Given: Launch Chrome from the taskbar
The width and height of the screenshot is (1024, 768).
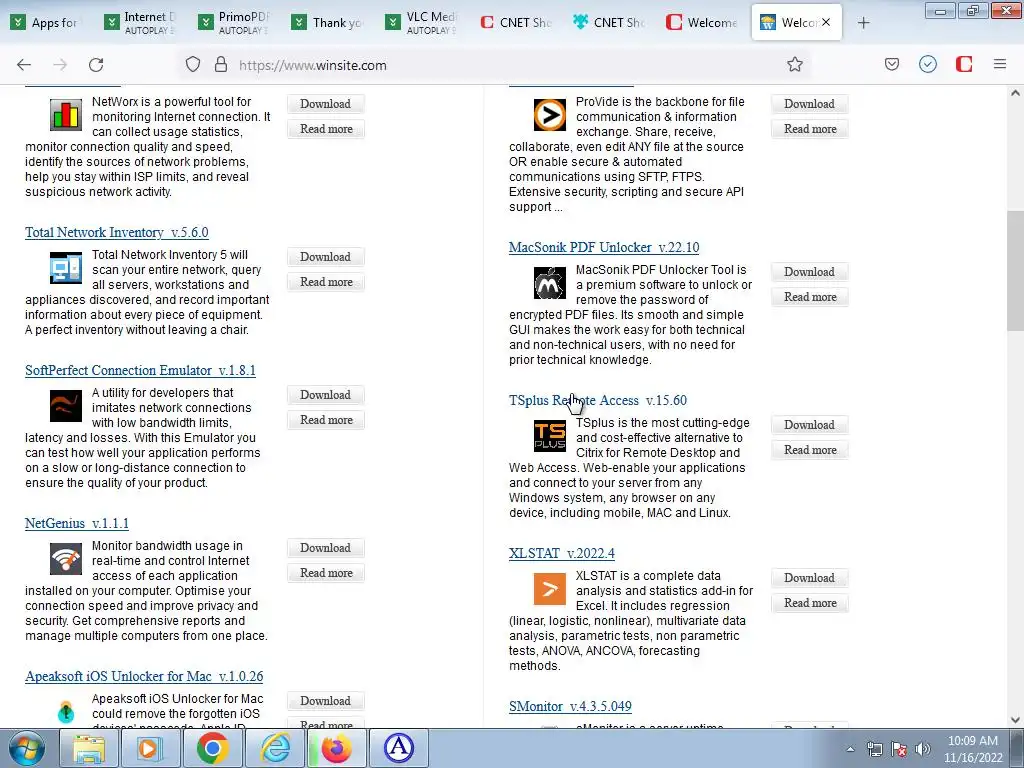Looking at the screenshot, I should 212,748.
